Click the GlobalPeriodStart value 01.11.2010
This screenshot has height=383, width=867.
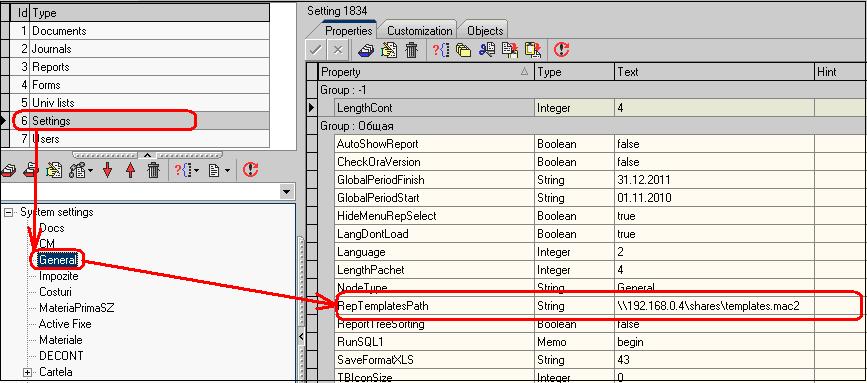(x=714, y=198)
